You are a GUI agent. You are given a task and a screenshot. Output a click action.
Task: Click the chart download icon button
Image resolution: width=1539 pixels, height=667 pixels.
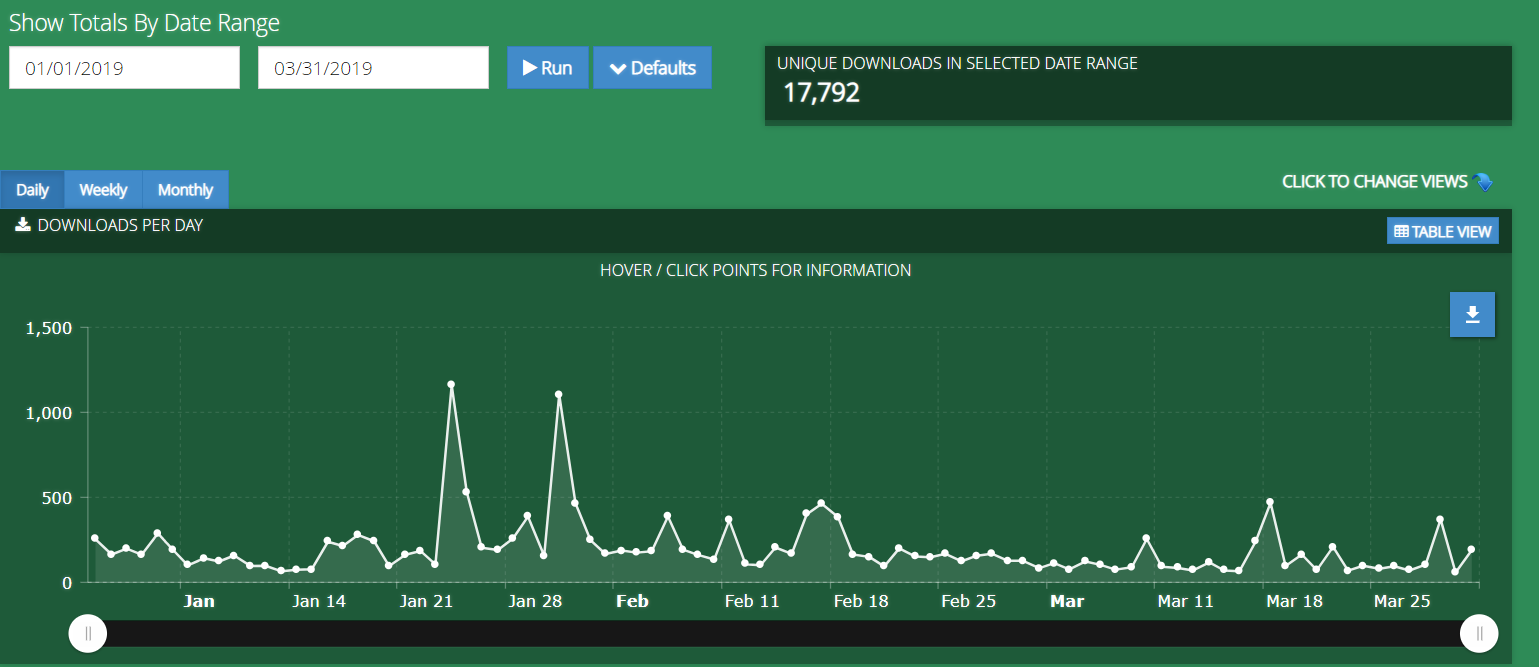1472,315
